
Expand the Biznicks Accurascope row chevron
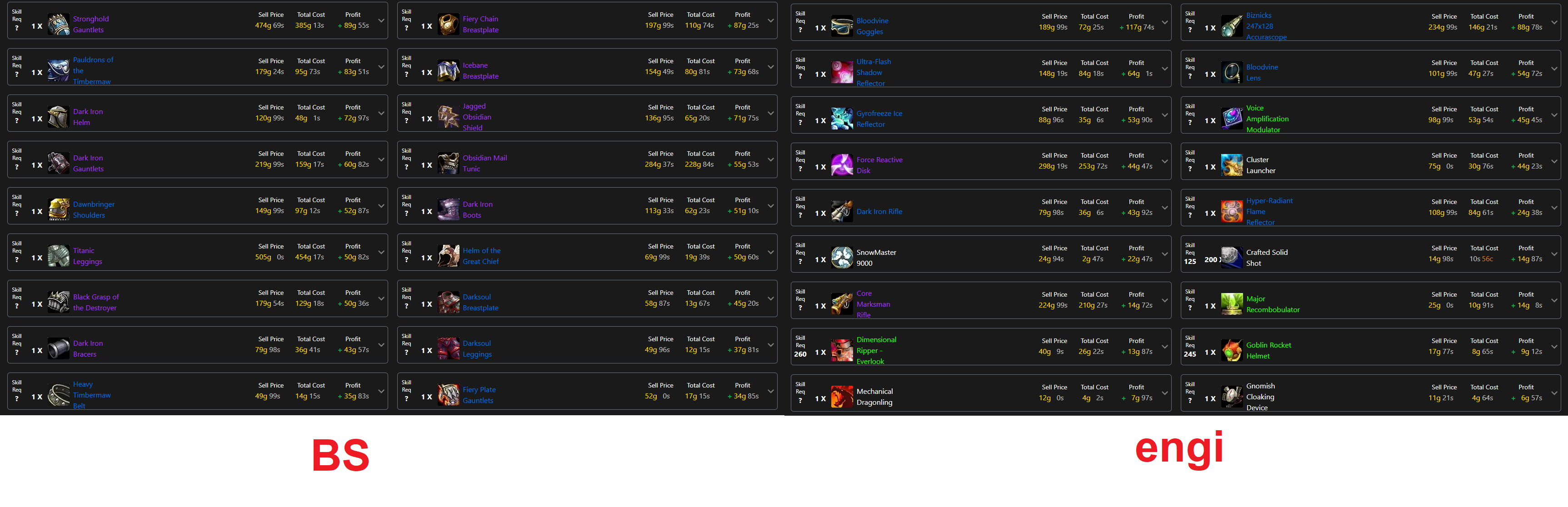(1554, 23)
